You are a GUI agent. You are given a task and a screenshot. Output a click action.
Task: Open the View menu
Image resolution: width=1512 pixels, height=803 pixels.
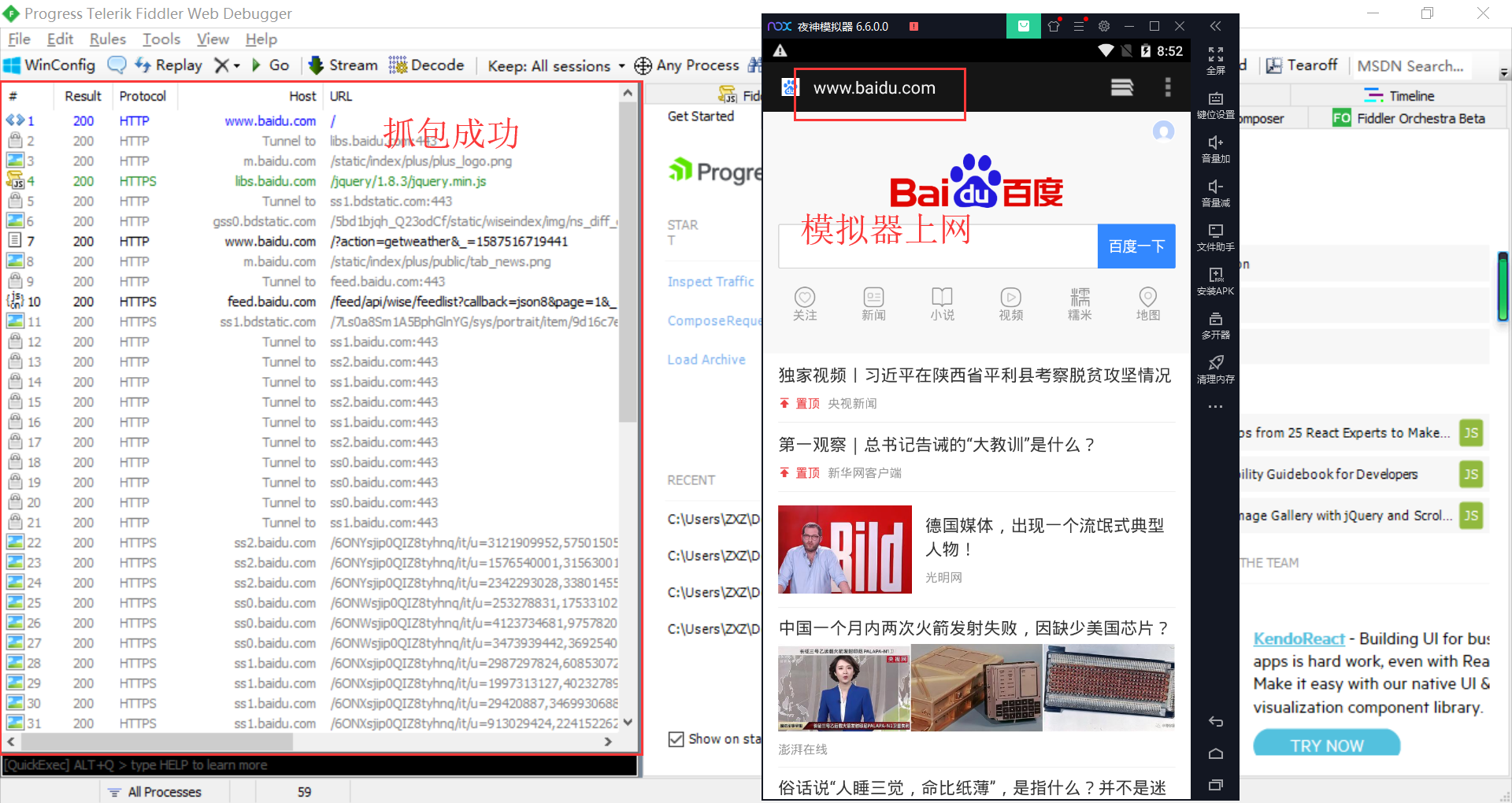coord(213,39)
